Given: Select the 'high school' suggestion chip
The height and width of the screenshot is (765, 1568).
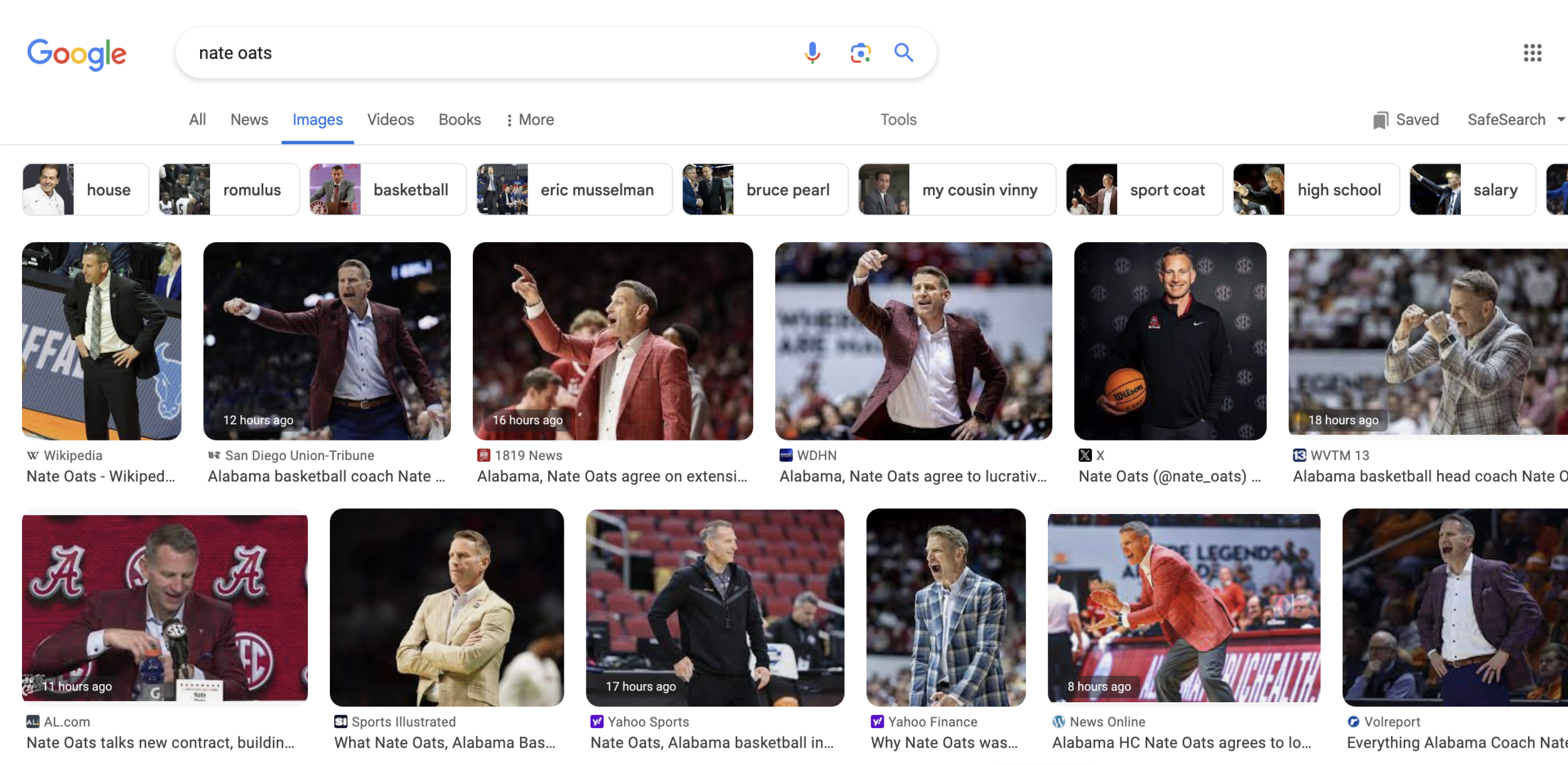Looking at the screenshot, I should (1316, 190).
